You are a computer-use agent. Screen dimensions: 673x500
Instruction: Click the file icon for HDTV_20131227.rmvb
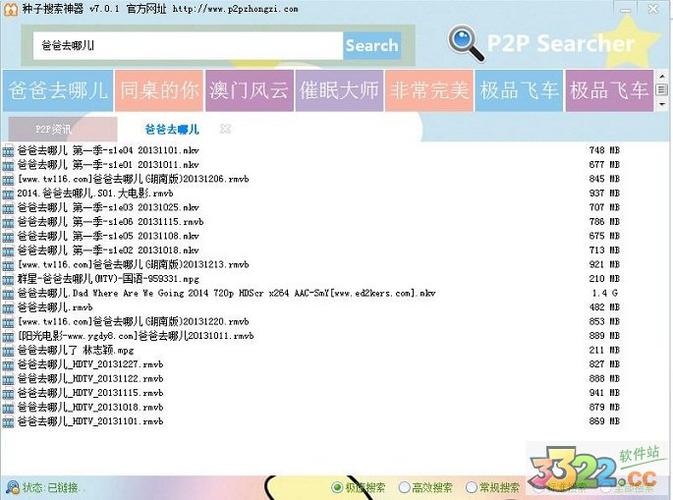pyautogui.click(x=8, y=365)
